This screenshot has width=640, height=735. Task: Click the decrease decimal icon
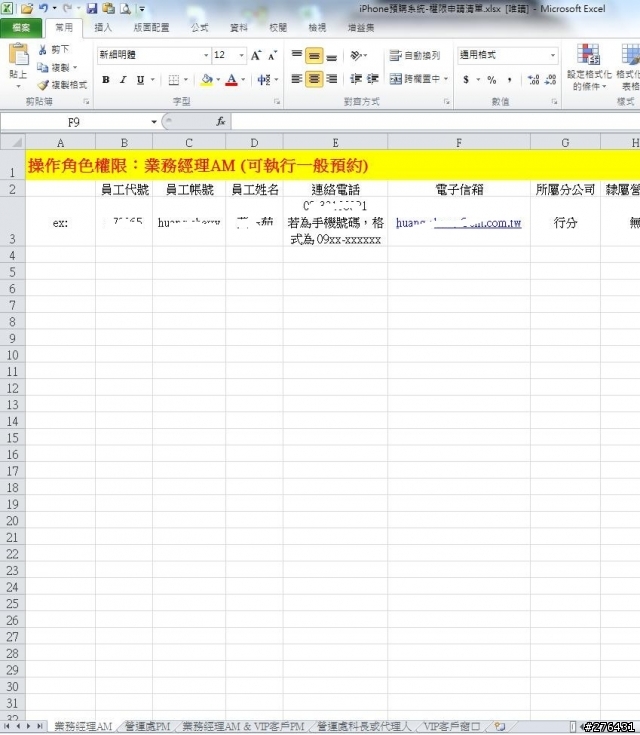(x=550, y=80)
